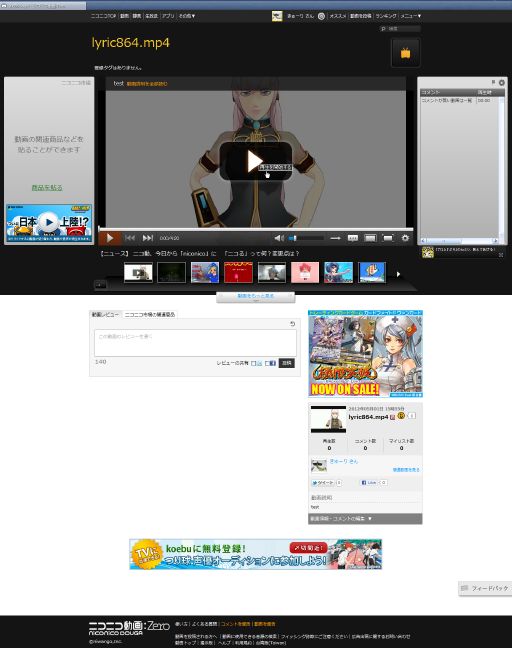Enable Facebook sharing checkbox for review
This screenshot has height=648, width=512.
(x=267, y=363)
